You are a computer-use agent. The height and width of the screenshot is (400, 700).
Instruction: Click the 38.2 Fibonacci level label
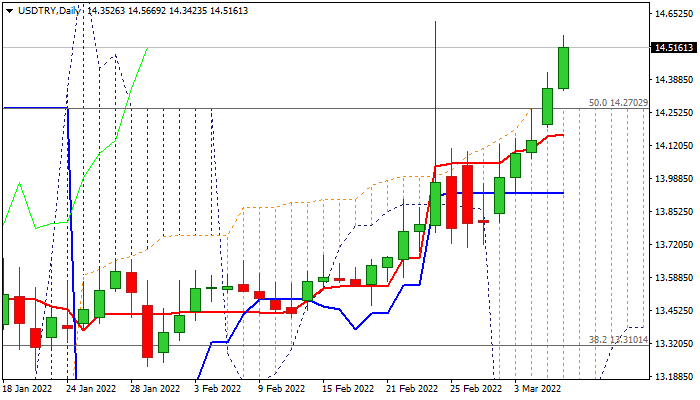coord(618,340)
